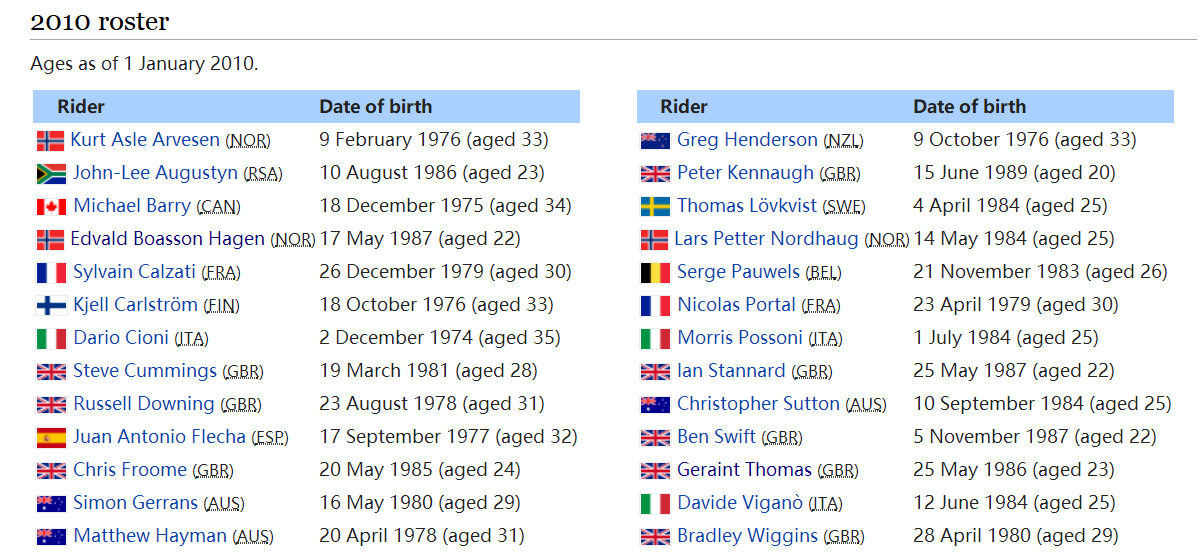
Task: Click the New Zealand flag beside Greg Henderson
Action: pos(655,141)
